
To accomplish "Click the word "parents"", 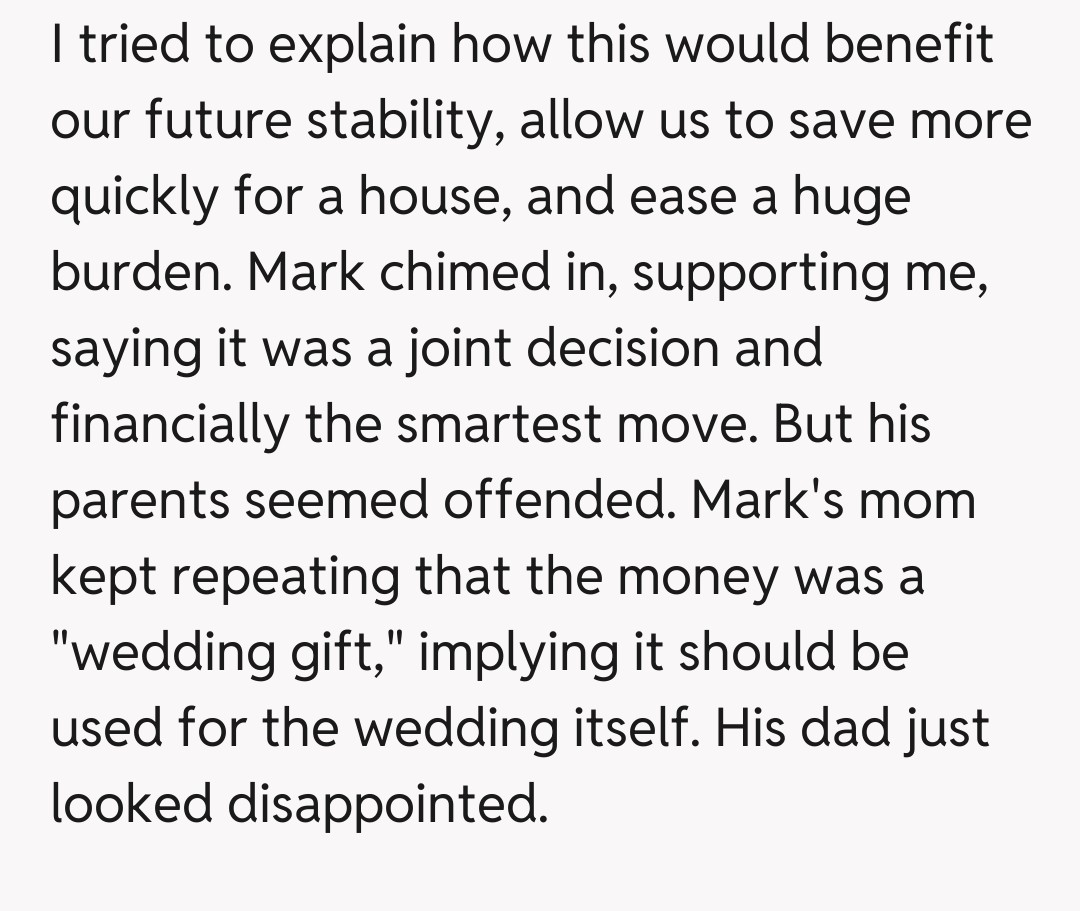I will coord(139,501).
